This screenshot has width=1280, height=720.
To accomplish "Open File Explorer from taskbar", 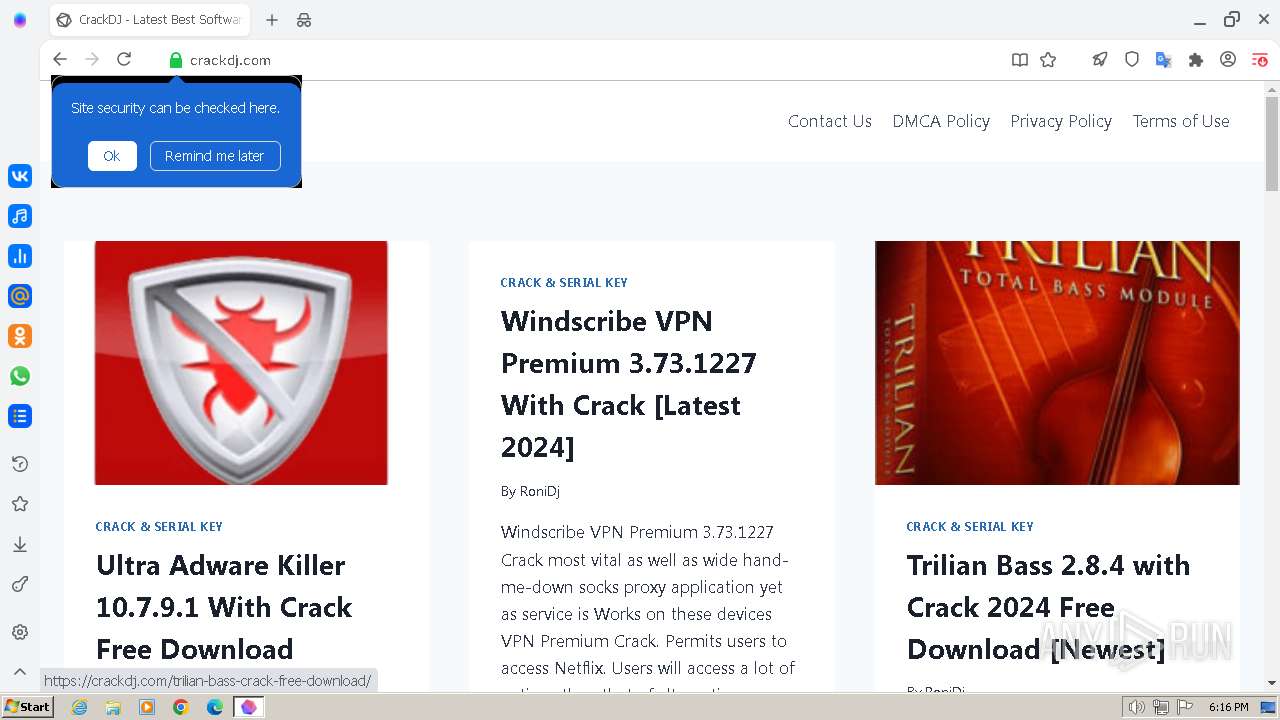I will tap(113, 707).
